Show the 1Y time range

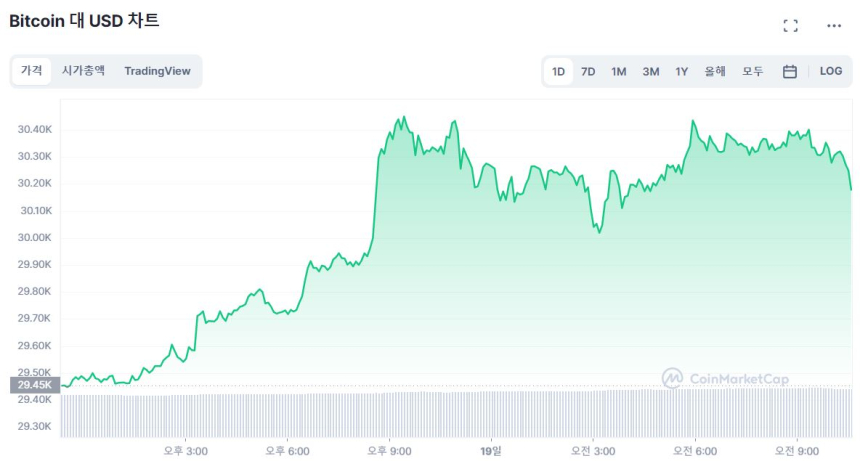(681, 71)
